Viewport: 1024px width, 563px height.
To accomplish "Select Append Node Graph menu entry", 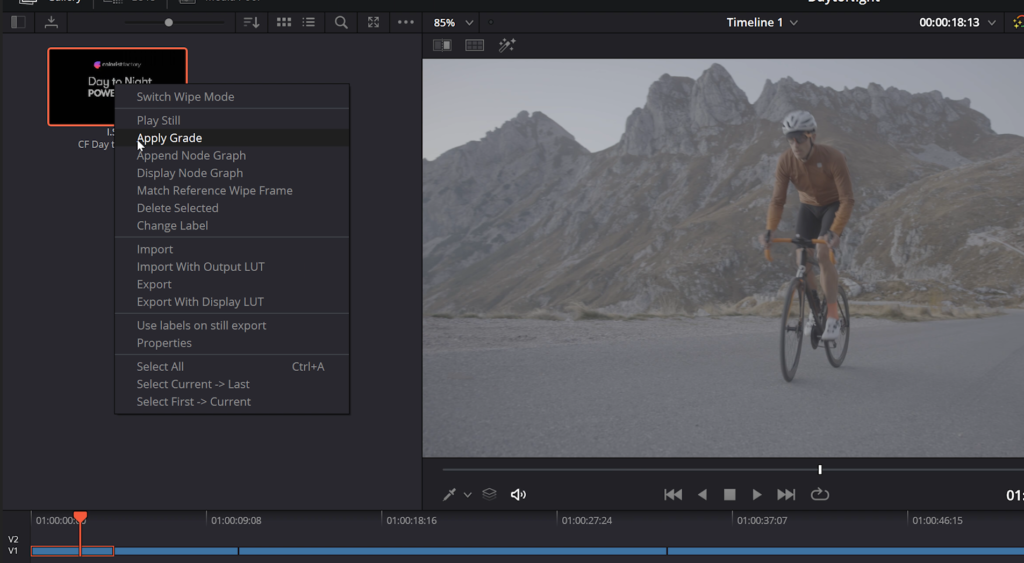I will tap(191, 155).
